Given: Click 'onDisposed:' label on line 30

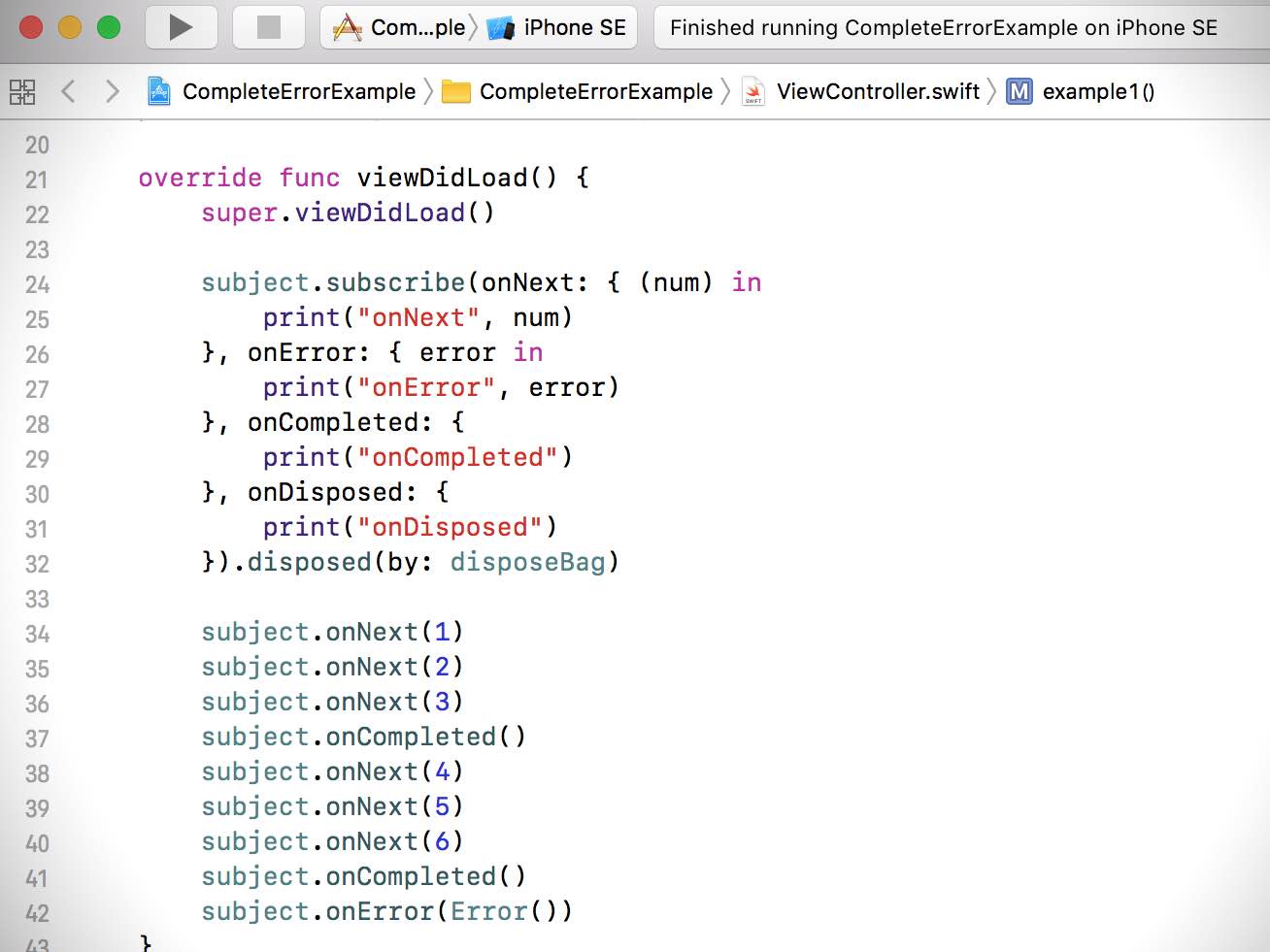Looking at the screenshot, I should pos(333,492).
